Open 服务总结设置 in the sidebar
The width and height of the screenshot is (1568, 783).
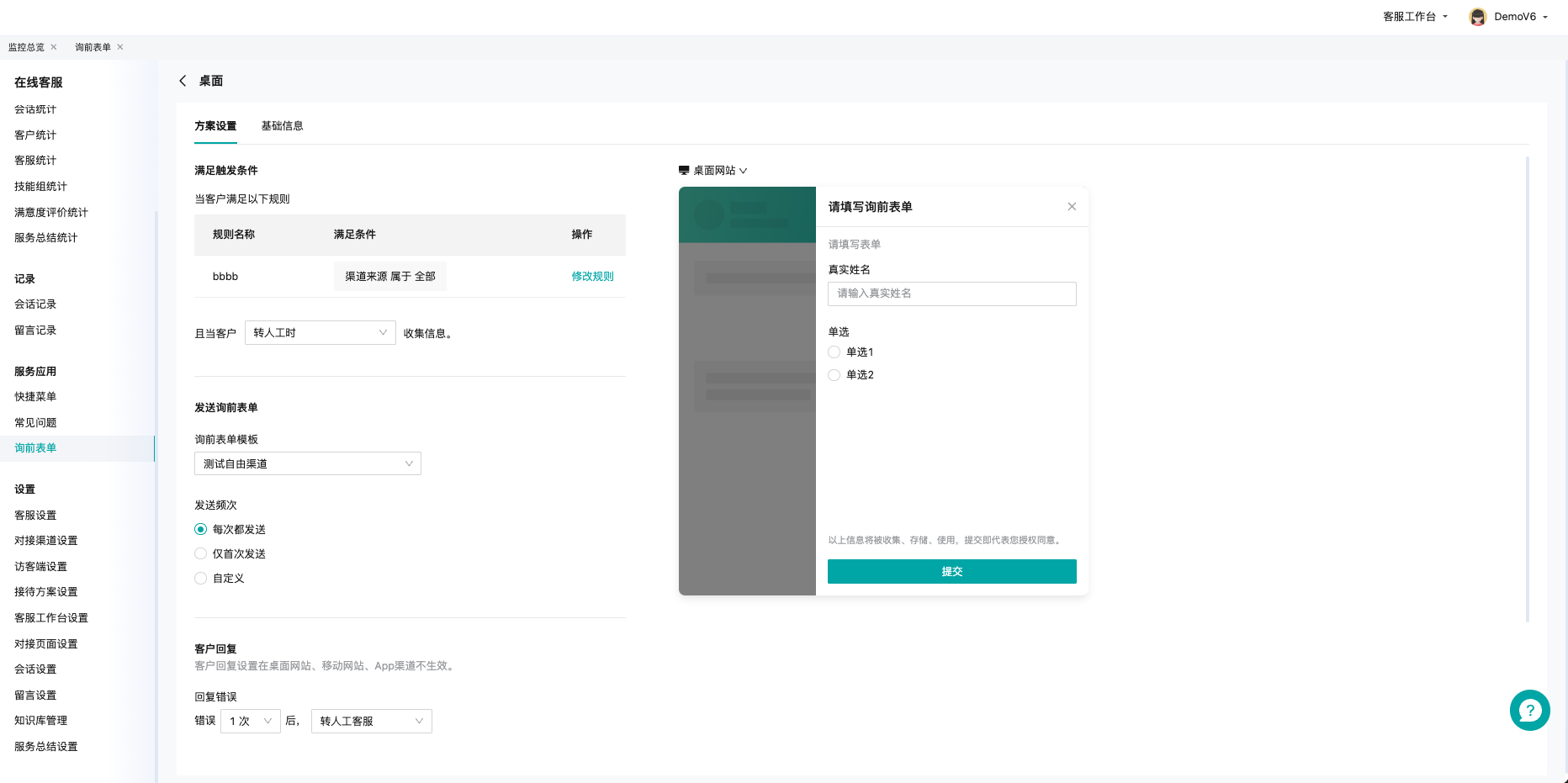pos(46,747)
